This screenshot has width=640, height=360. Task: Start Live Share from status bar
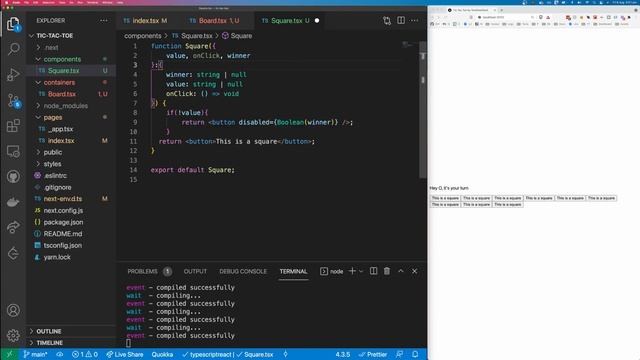click(x=124, y=354)
